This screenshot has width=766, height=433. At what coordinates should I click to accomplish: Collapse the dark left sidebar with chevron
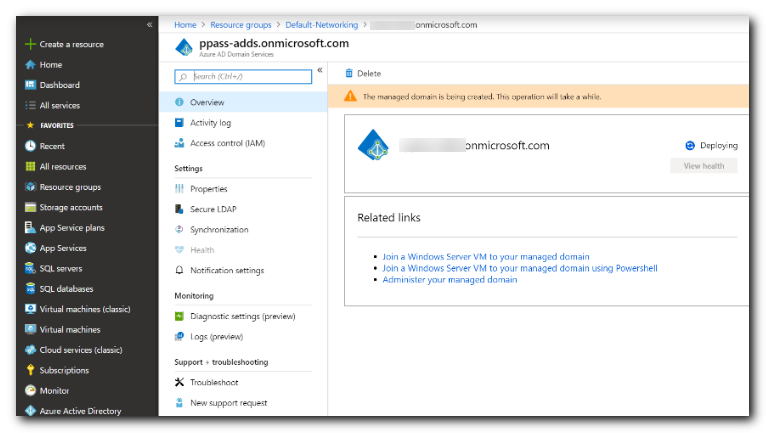[x=149, y=24]
